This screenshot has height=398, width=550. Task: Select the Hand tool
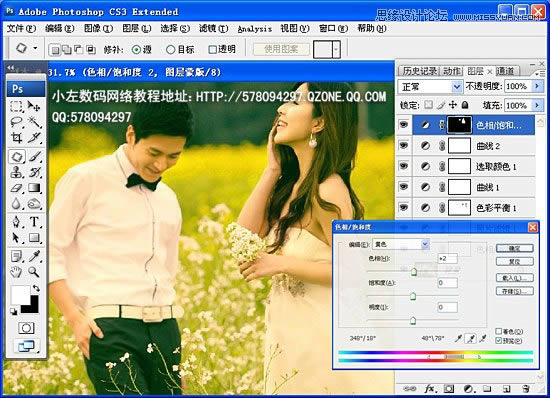coord(16,272)
